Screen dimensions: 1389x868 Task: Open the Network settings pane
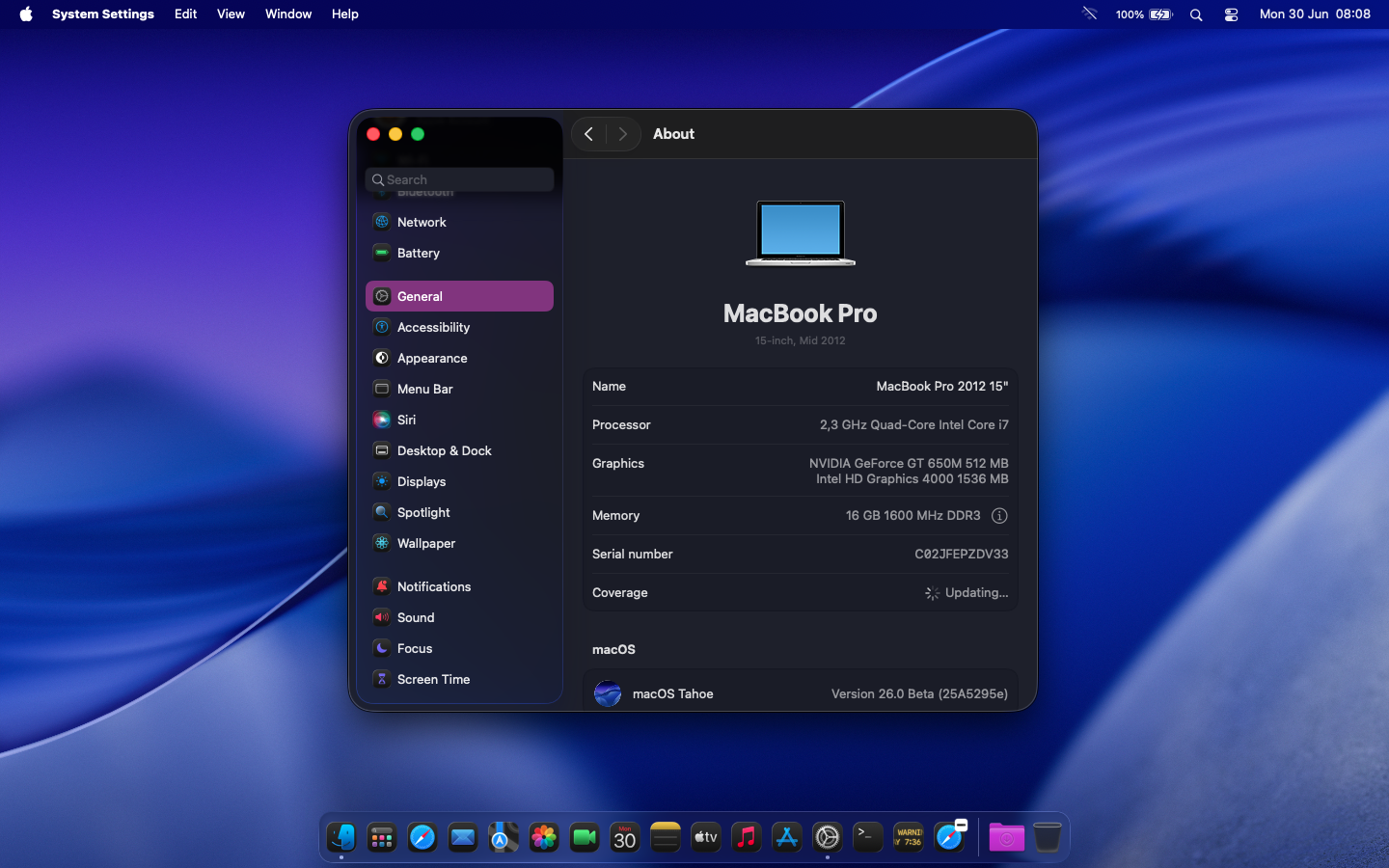coord(459,222)
